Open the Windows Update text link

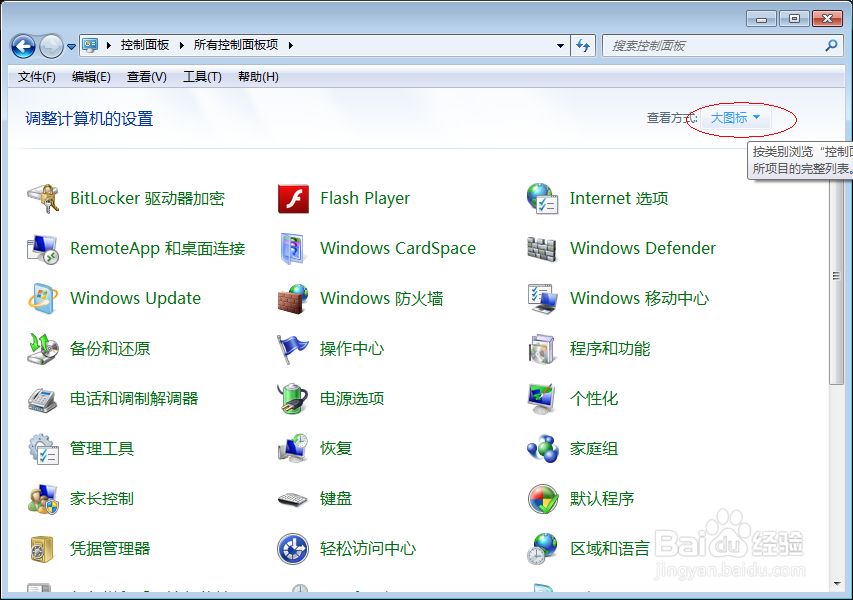[x=135, y=299]
